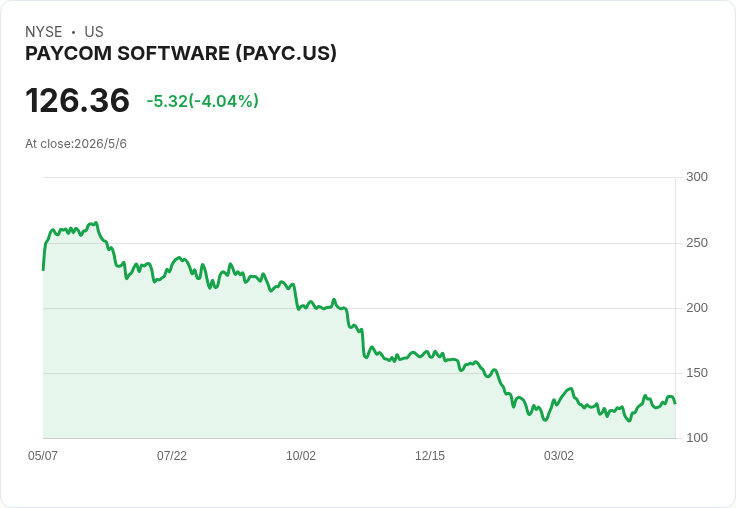
Task: Click the 300 price axis label
Action: [x=697, y=177]
